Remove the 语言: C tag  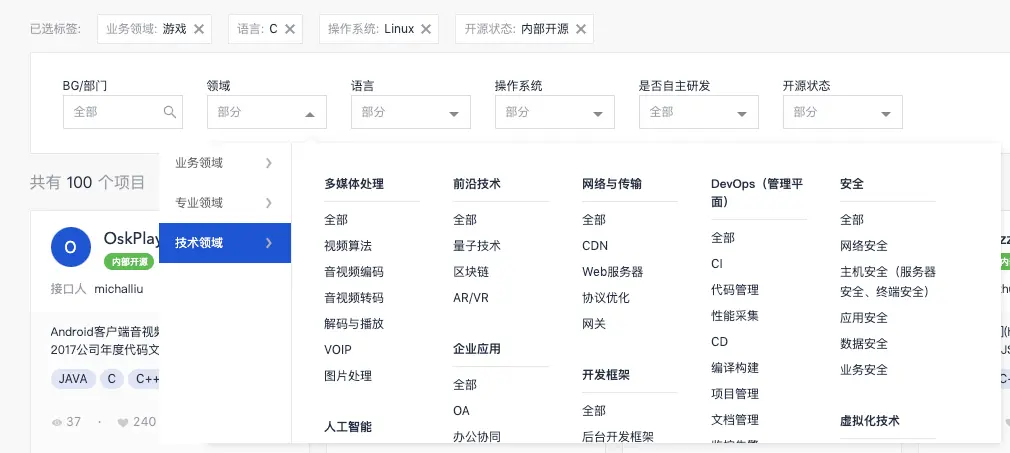290,29
